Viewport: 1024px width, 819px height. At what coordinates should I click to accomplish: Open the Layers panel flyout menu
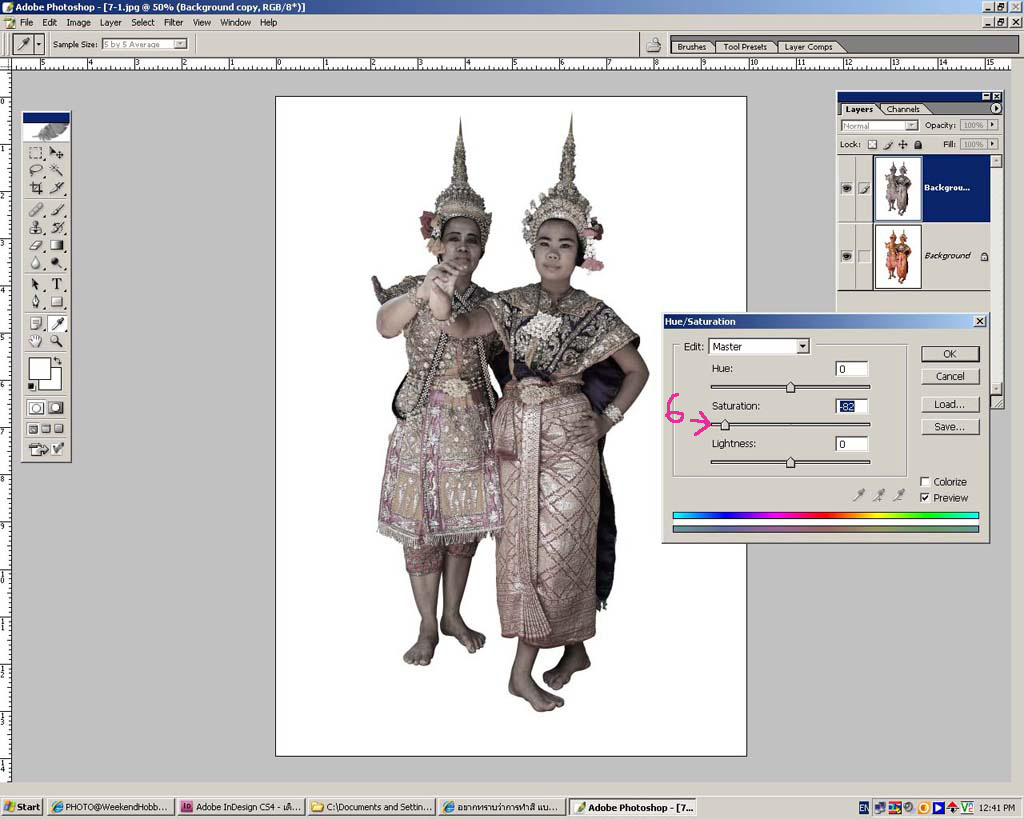pos(996,108)
